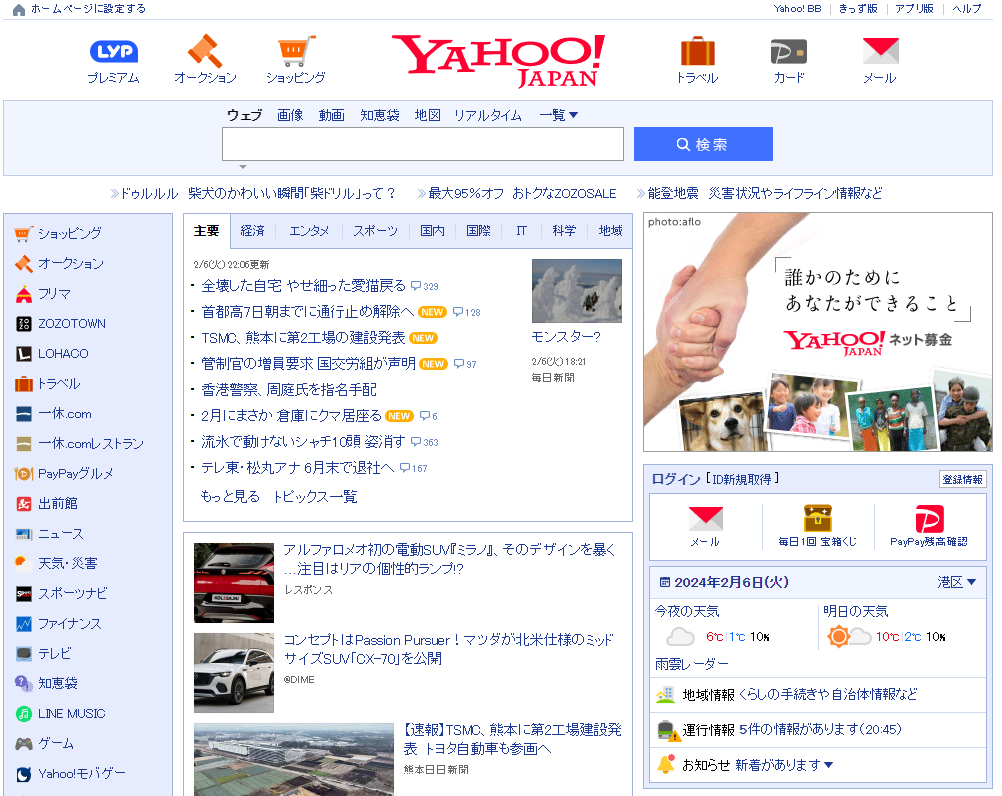The height and width of the screenshot is (796, 1002).
Task: Open 知恵袋 in the left sidebar
Action: click(58, 684)
